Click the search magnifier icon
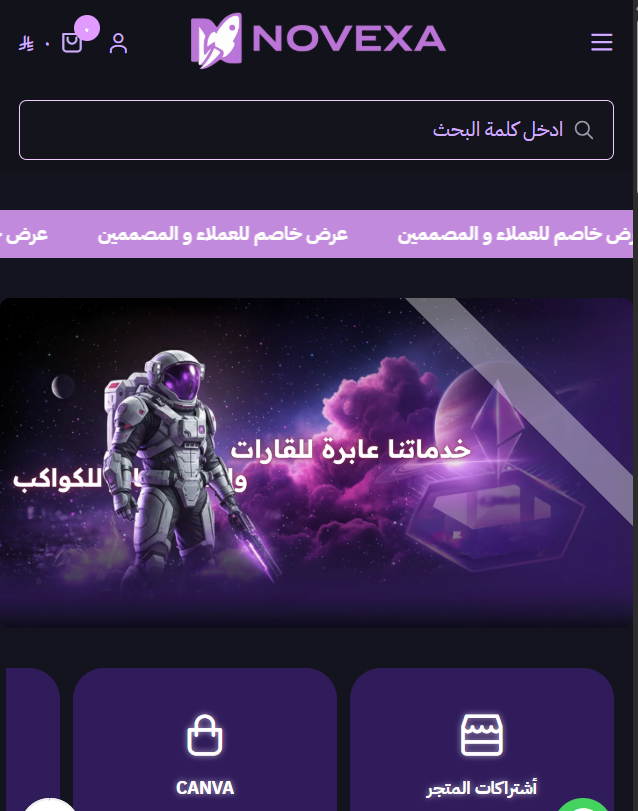638x811 pixels. (584, 130)
